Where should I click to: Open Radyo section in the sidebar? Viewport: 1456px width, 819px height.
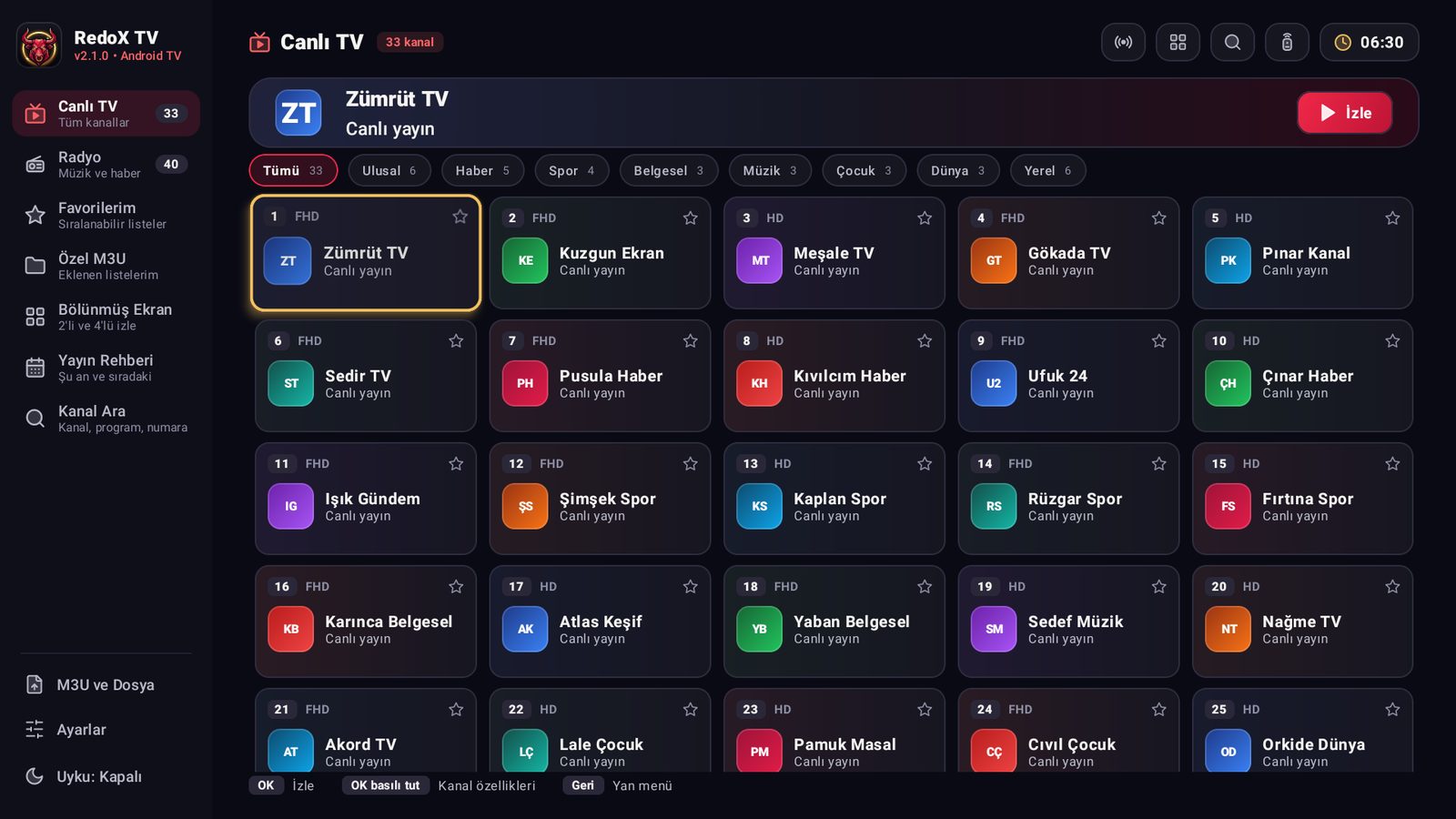(x=106, y=165)
